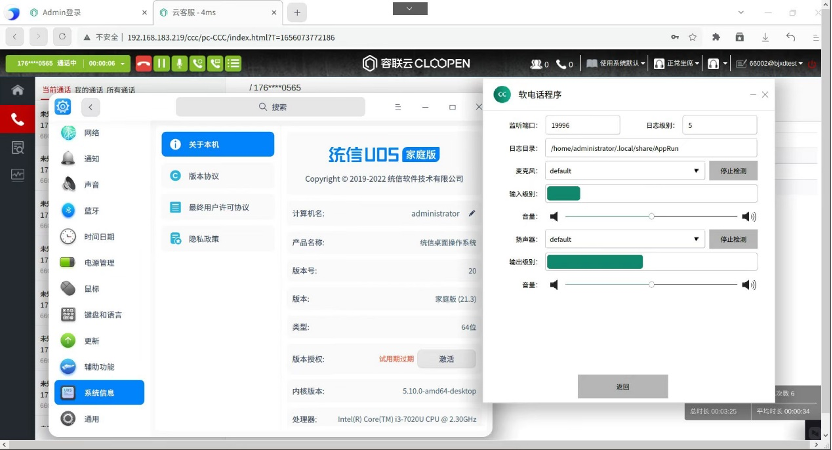Image resolution: width=832 pixels, height=450 pixels.
Task: Reload the browser page
Action: (x=62, y=37)
